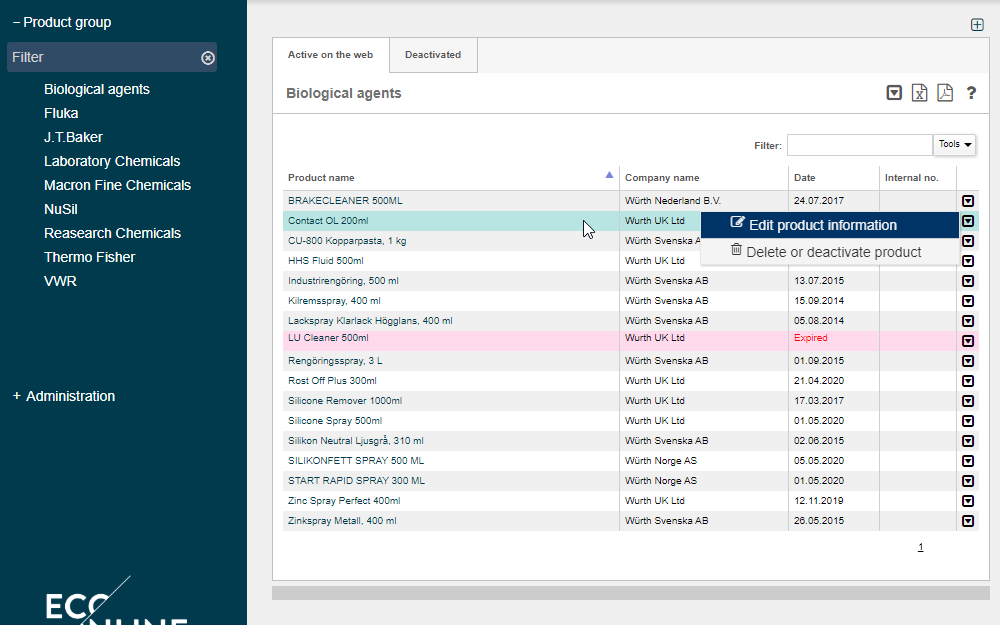The image size is (1000, 625).
Task: Select J.T.Baker product group
Action: pos(73,137)
